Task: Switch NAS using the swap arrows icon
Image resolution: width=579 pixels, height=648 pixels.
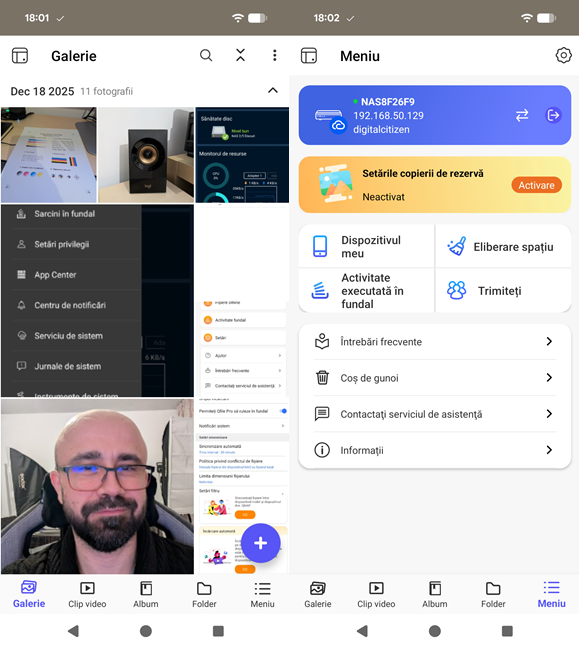Action: 522,115
